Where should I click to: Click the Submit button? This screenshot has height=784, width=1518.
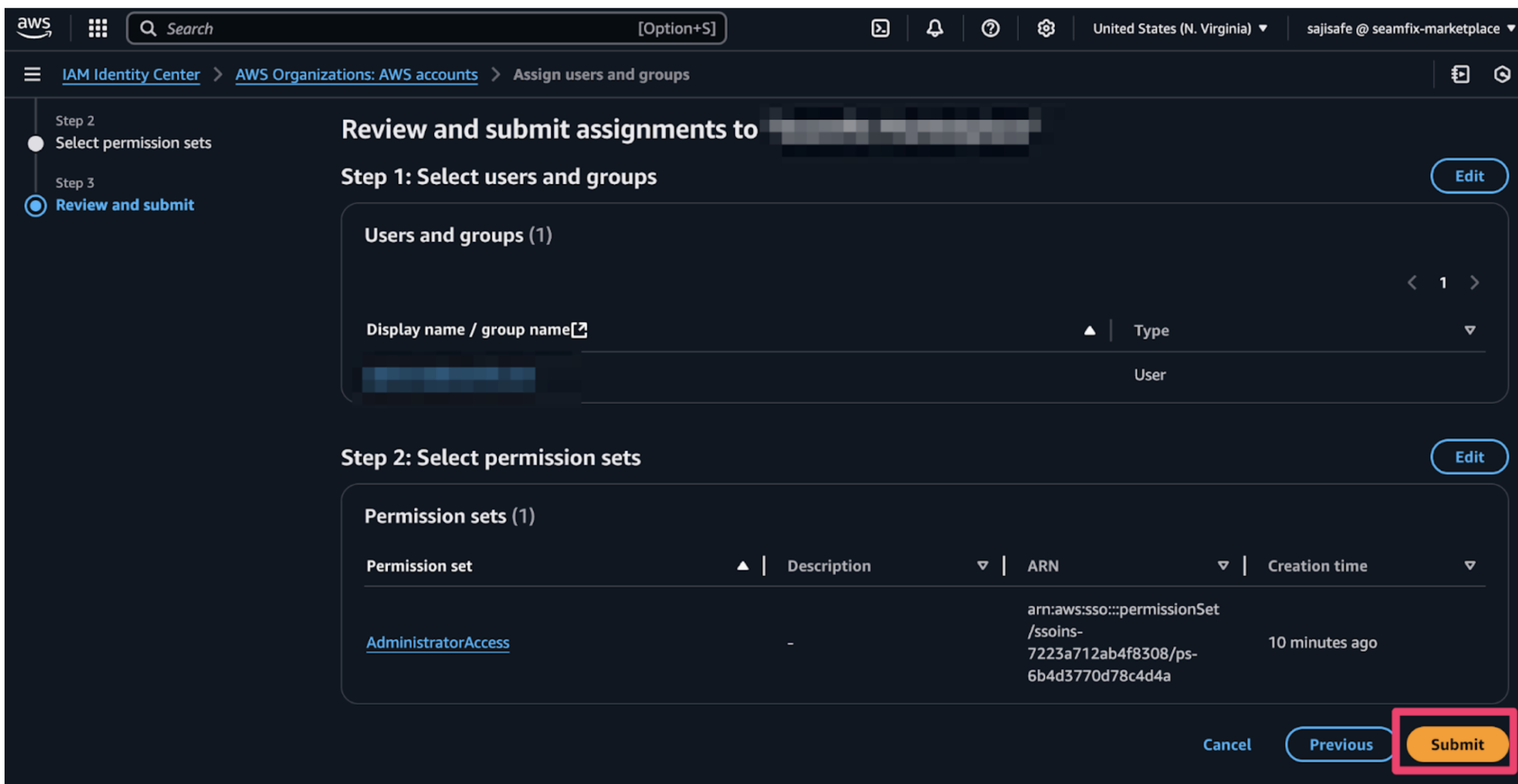1457,744
